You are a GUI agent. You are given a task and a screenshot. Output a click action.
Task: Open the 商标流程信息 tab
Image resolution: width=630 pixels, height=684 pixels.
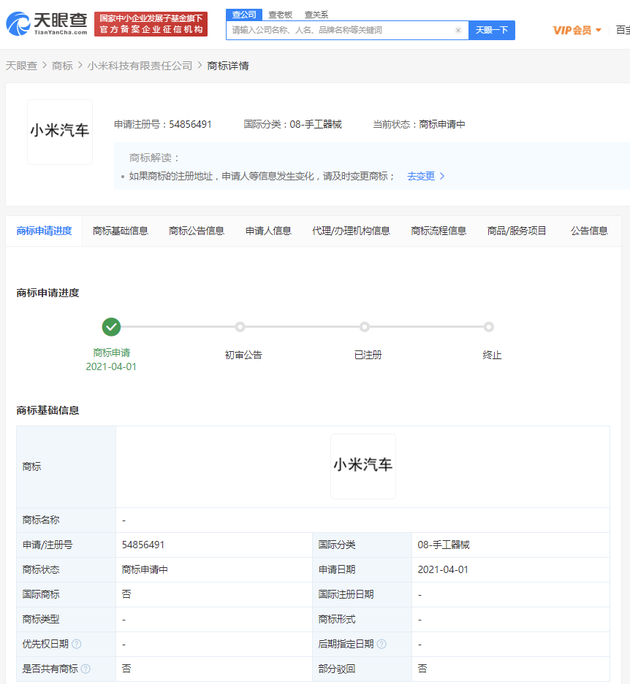[438, 231]
